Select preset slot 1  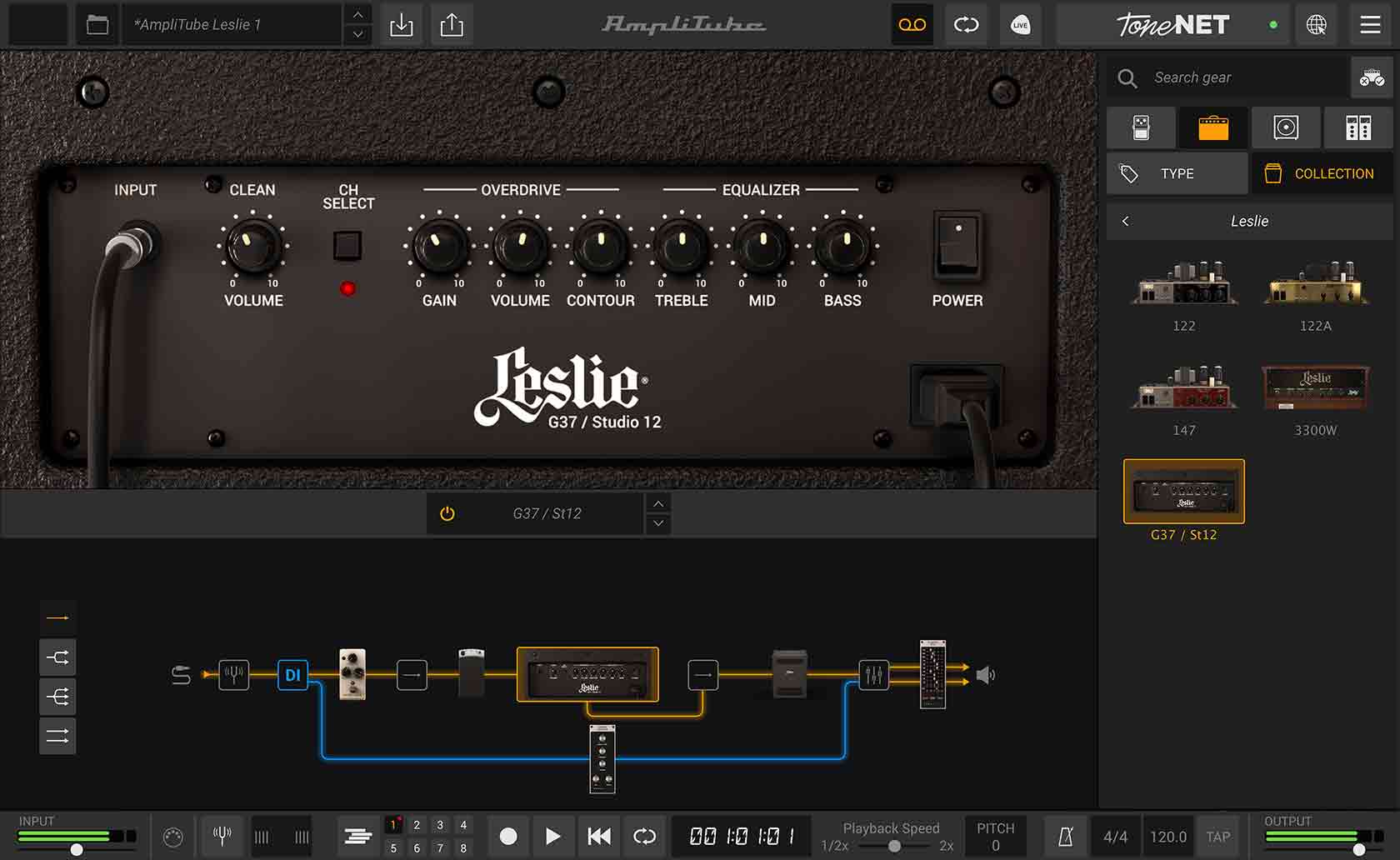tap(393, 825)
